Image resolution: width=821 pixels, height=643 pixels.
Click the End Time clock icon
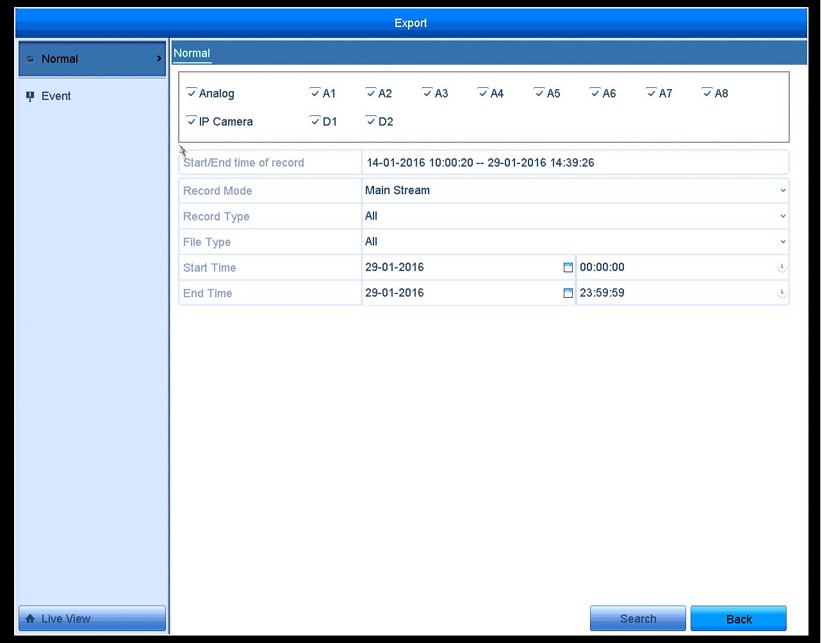click(x=782, y=293)
